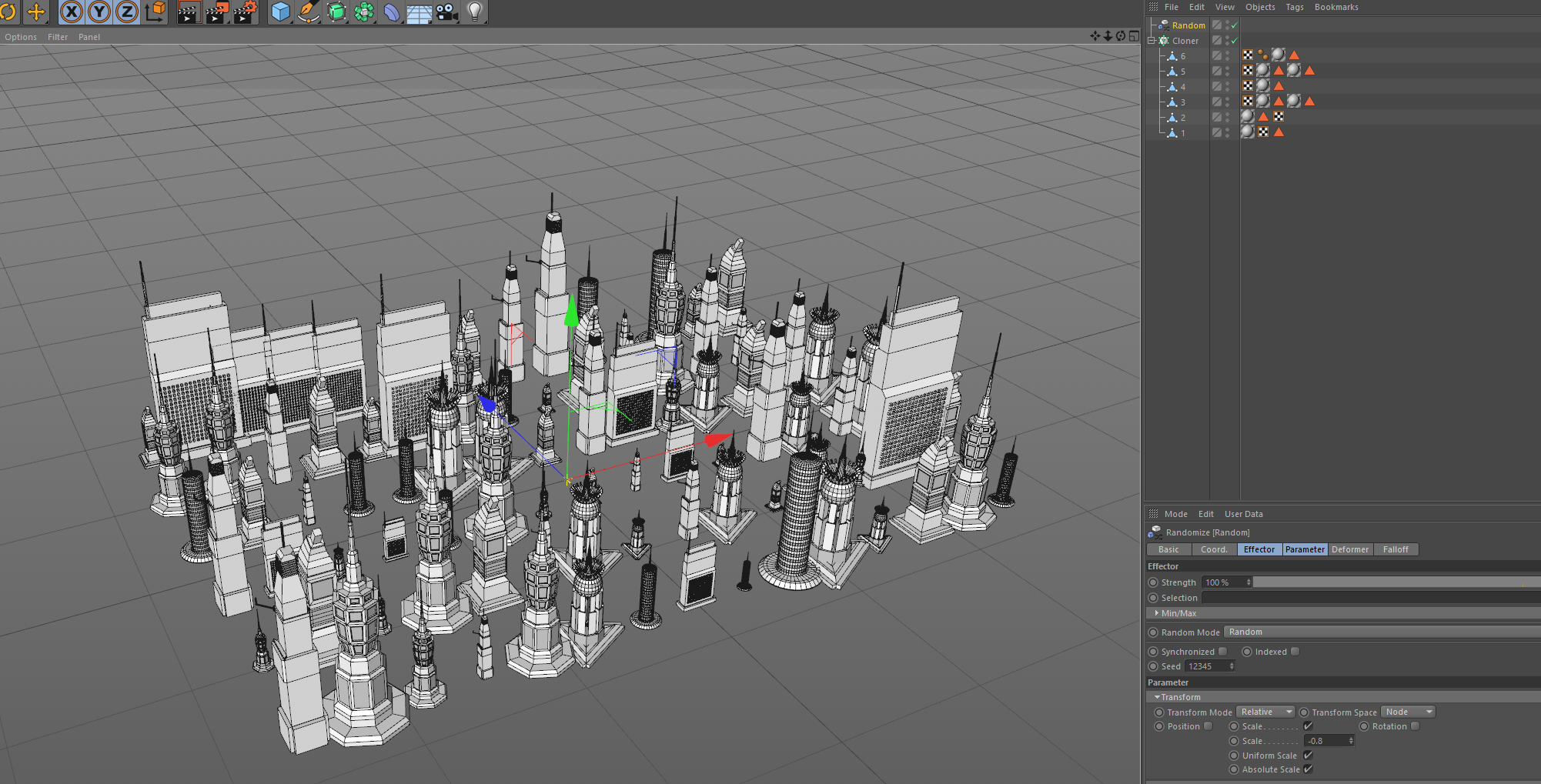Viewport: 1541px width, 784px height.
Task: Click the orange dots tag on object 6
Action: pyautogui.click(x=1263, y=55)
